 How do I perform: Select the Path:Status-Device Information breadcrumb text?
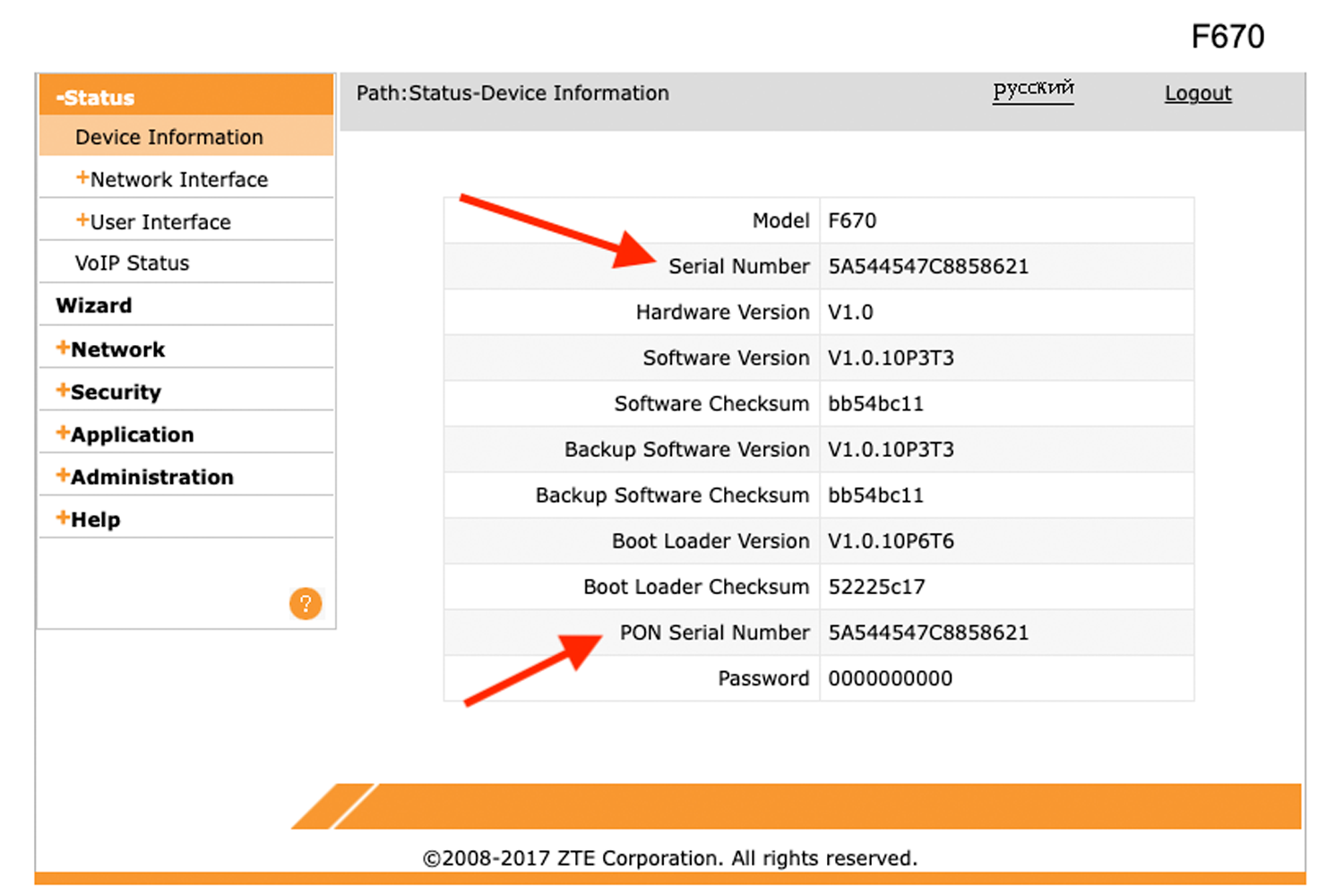point(513,93)
